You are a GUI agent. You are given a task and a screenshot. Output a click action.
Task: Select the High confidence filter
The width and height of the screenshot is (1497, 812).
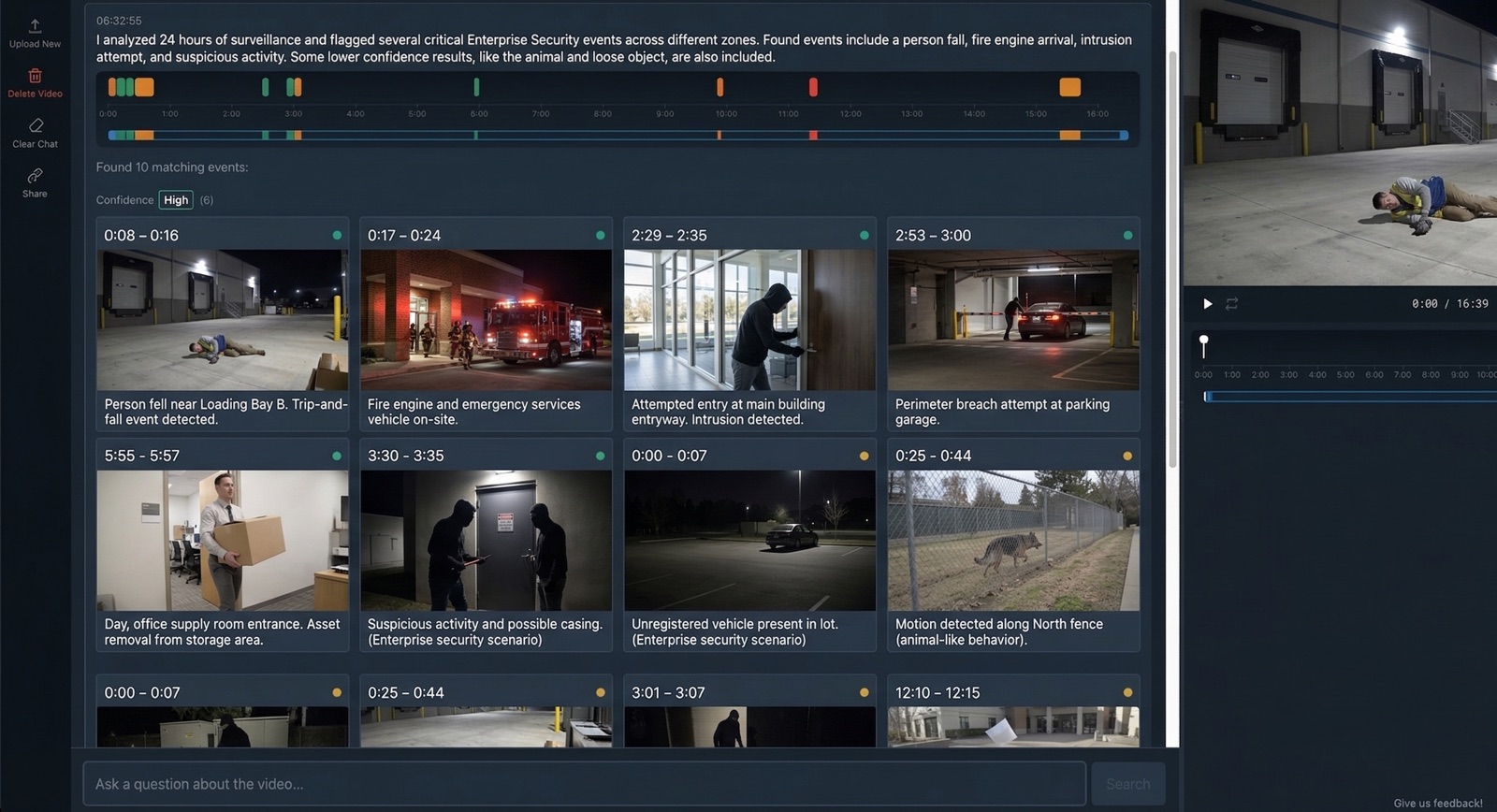click(x=176, y=200)
